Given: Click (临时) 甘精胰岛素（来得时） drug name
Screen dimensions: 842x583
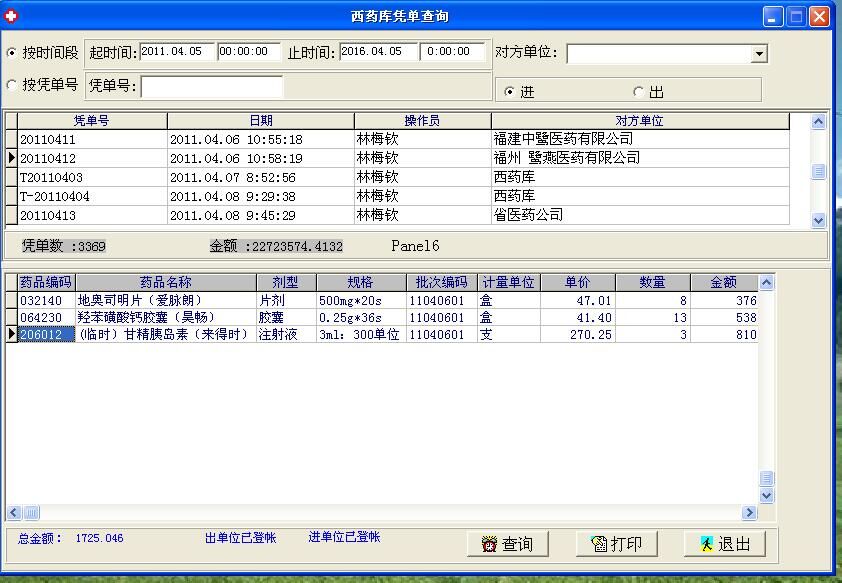Looking at the screenshot, I should click(166, 334).
